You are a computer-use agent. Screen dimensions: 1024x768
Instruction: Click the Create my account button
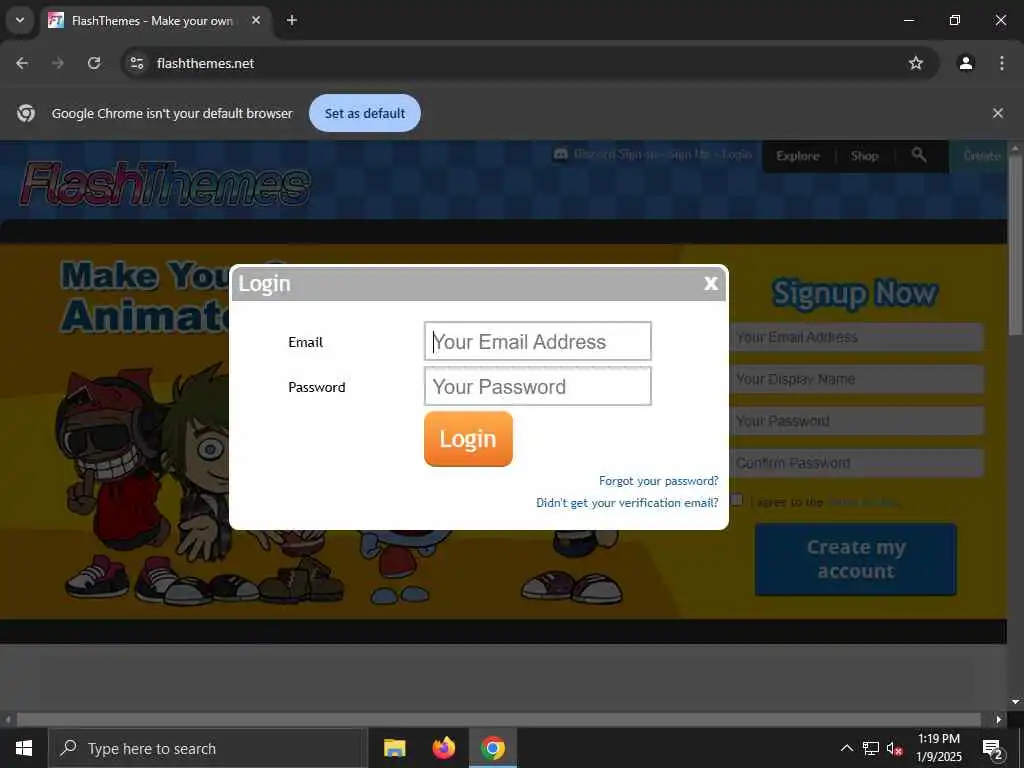click(856, 559)
